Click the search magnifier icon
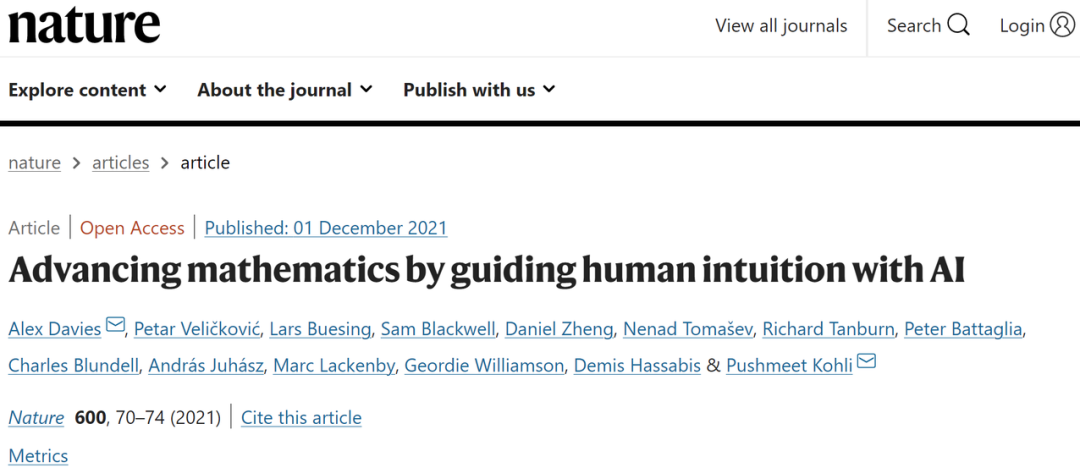This screenshot has height=468, width=1080. 959,26
